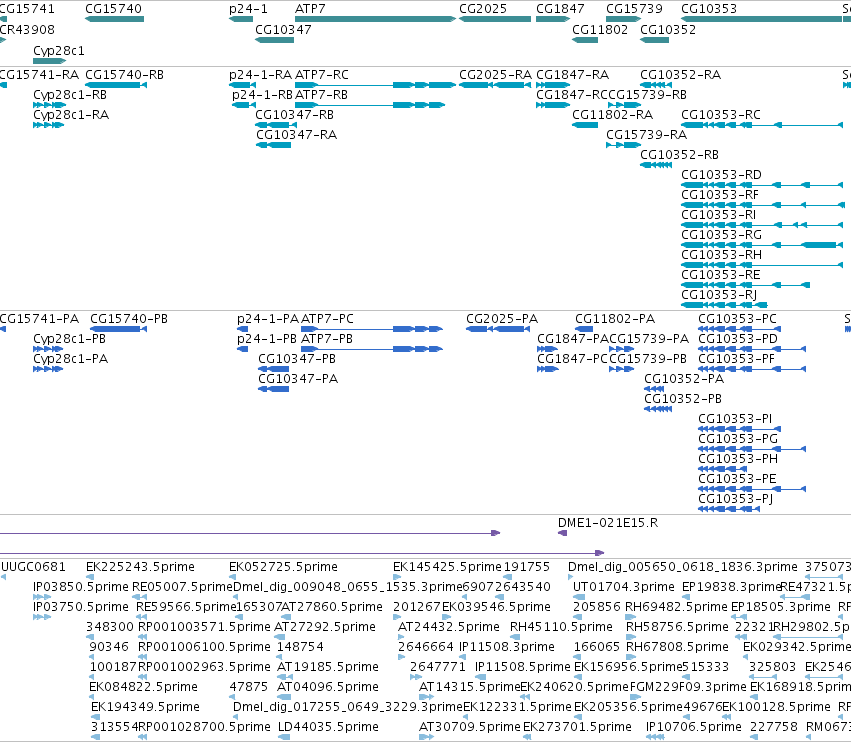Click the CG15740 gene label
The width and height of the screenshot is (851, 742).
tap(113, 9)
